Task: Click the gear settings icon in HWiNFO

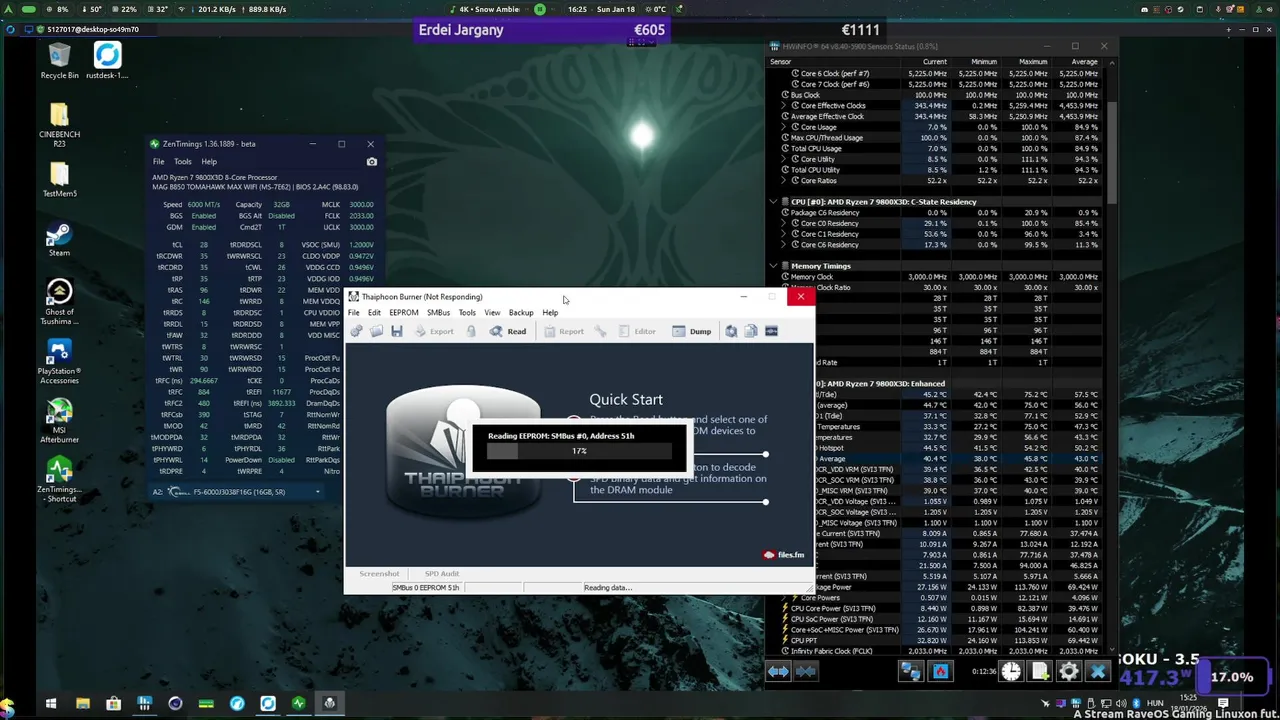Action: point(1069,672)
